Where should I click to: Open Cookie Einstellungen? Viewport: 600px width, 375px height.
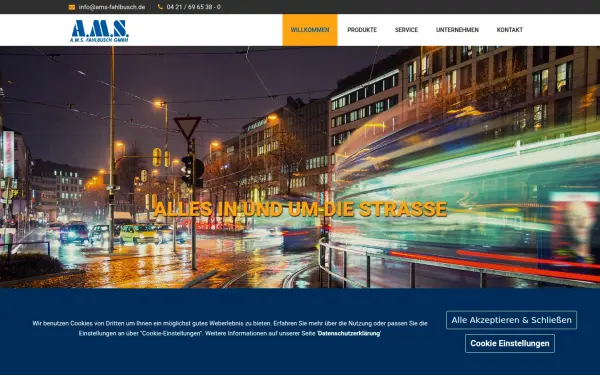510,344
